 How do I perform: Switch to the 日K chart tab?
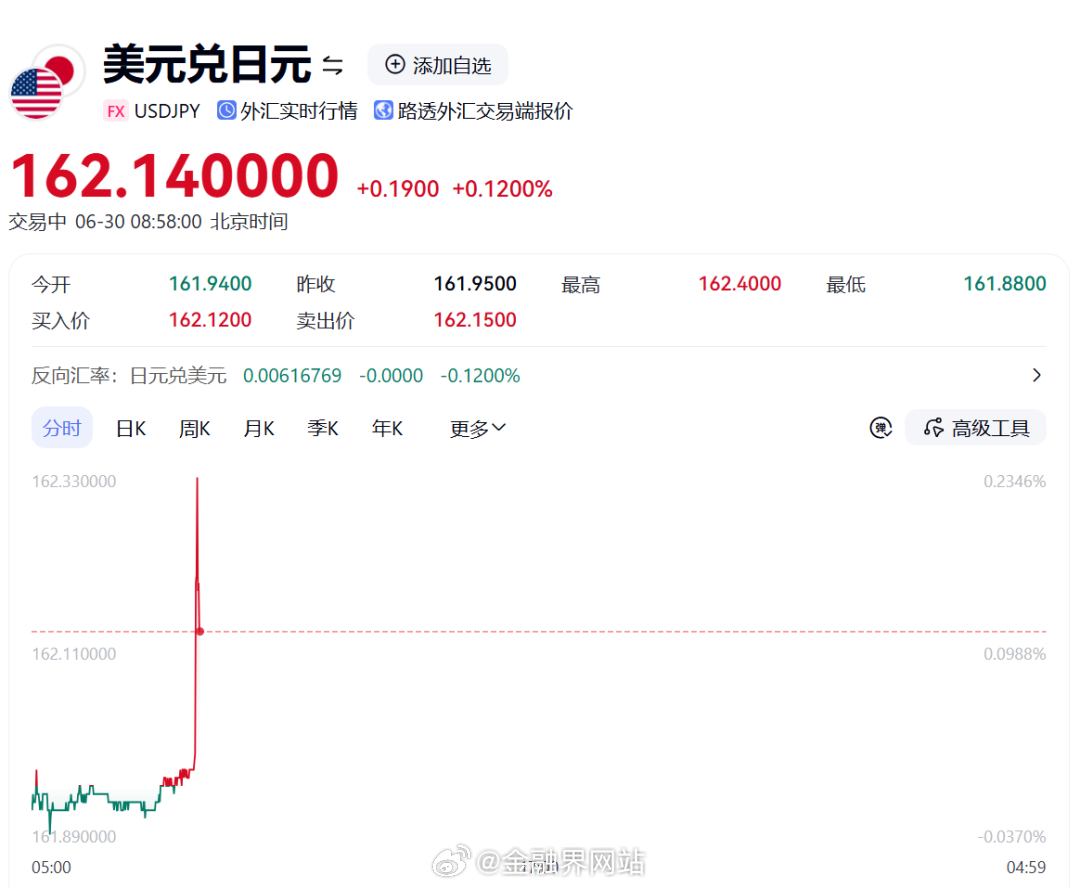131,428
